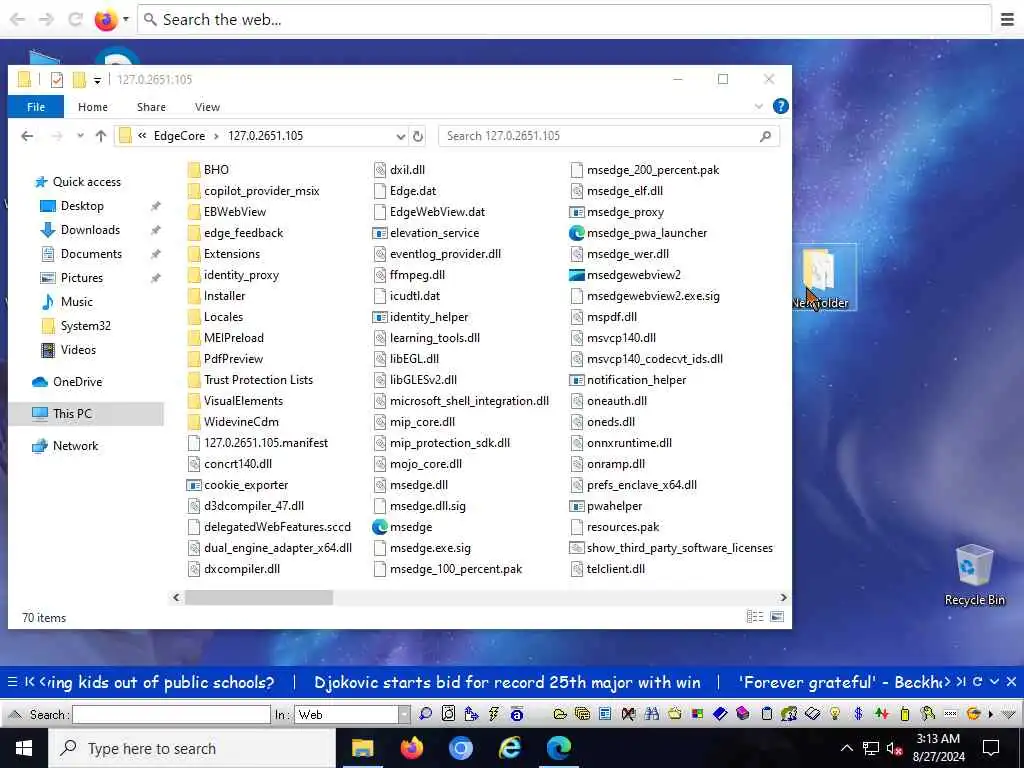Open Firefox icon dropdown arrow in browser toolbar
Image resolution: width=1024 pixels, height=768 pixels.
(x=125, y=20)
